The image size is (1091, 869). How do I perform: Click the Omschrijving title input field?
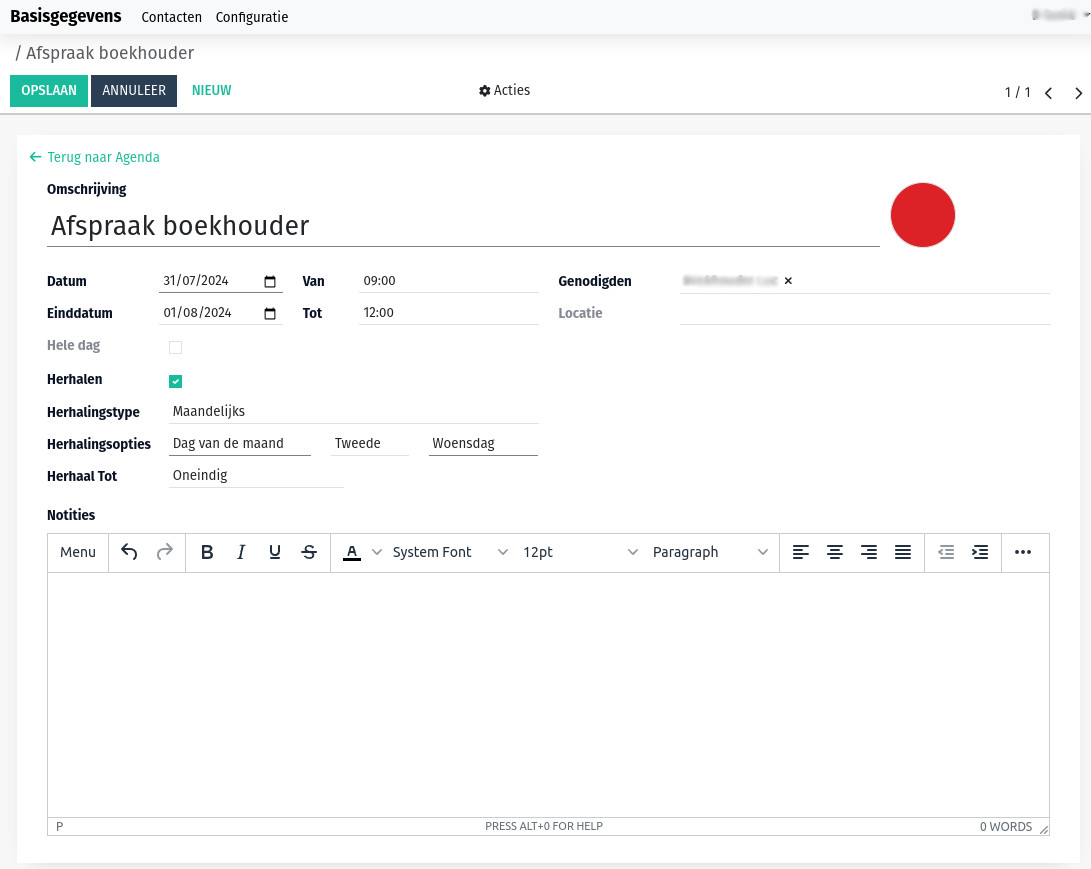400,226
